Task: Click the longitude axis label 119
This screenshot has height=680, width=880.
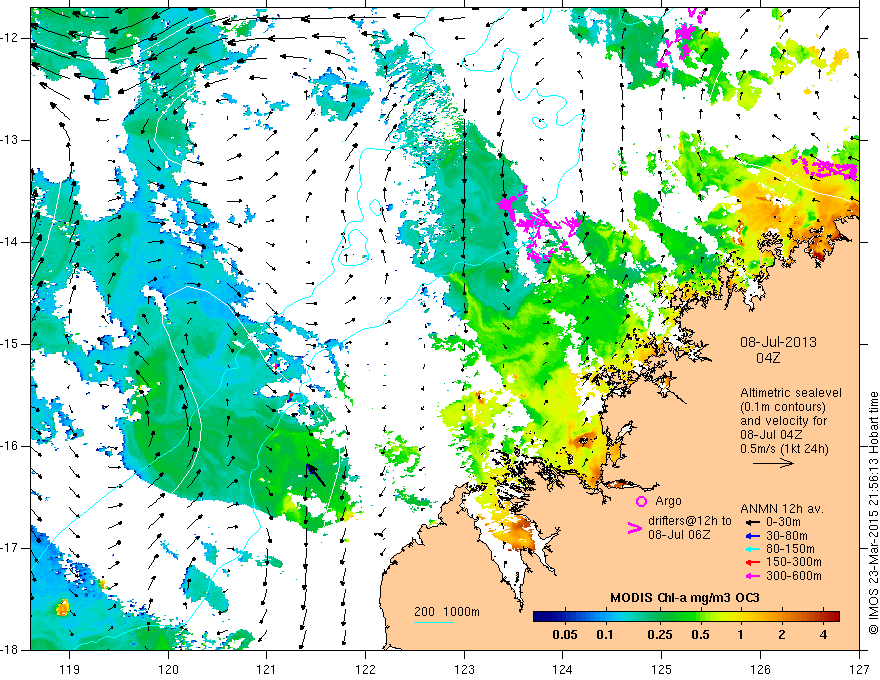Action: tap(70, 670)
